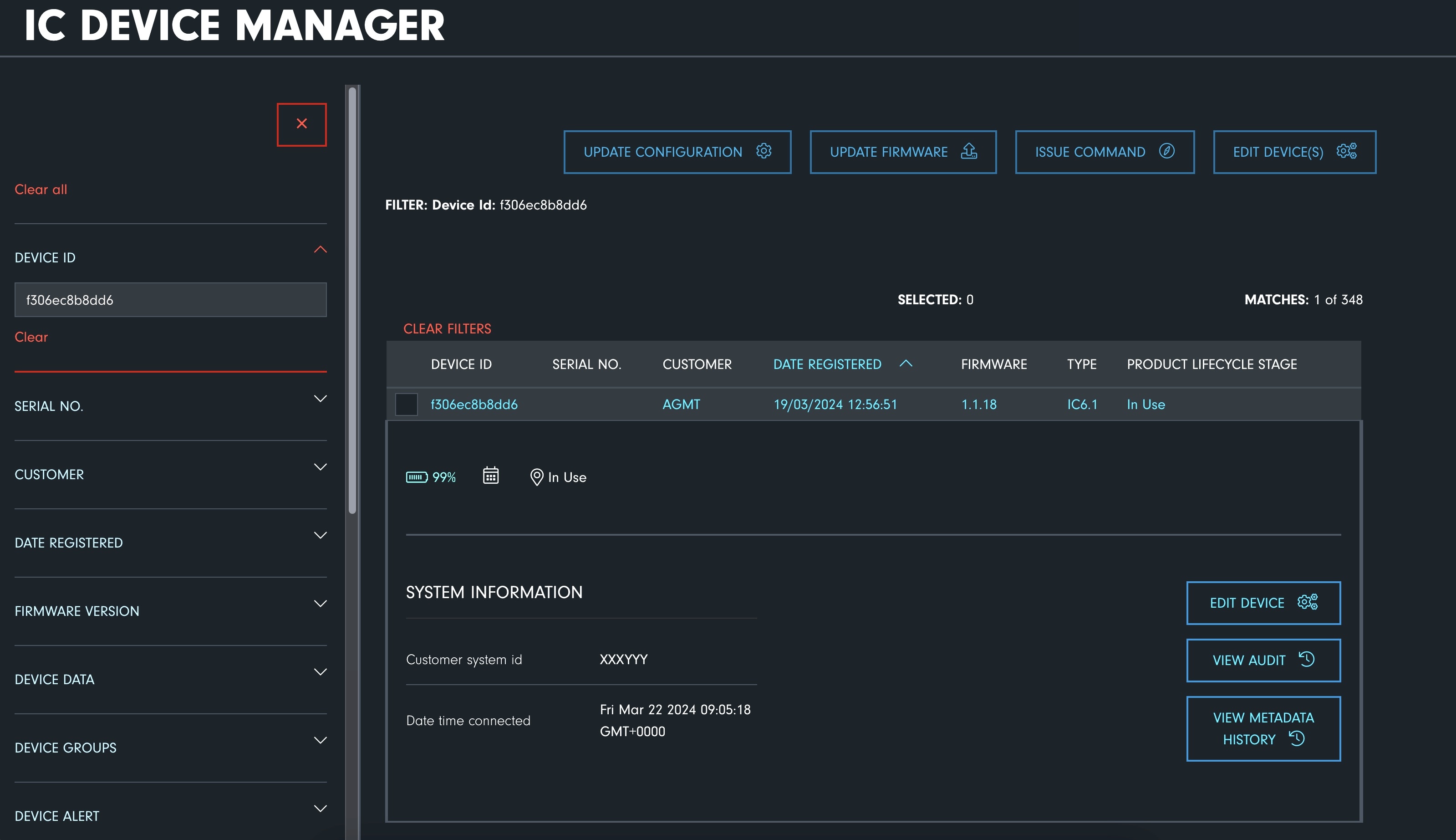The height and width of the screenshot is (840, 1456).
Task: Click the compass icon on Issue Command
Action: 1166,151
